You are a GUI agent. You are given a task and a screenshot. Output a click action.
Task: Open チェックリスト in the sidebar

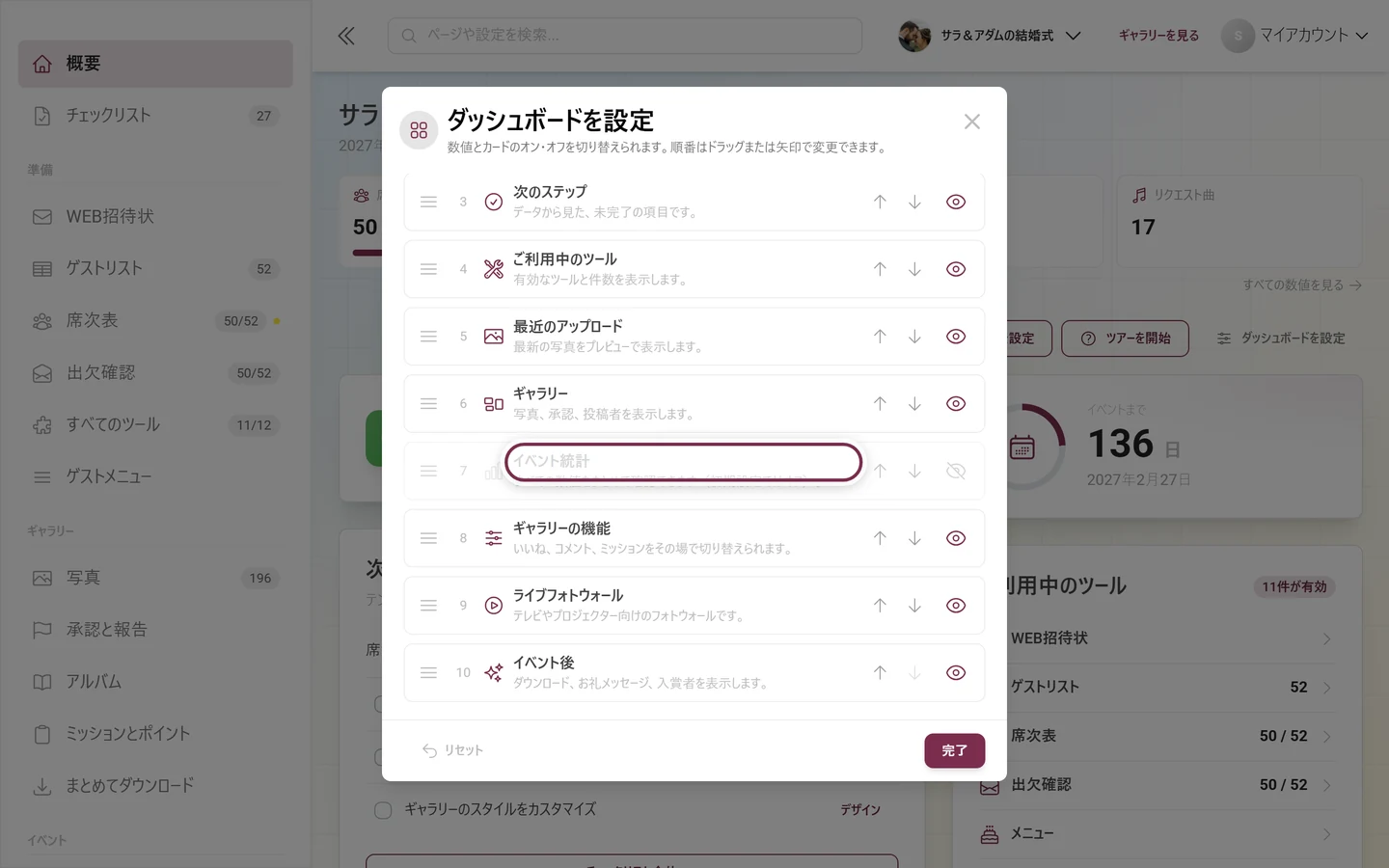pyautogui.click(x=155, y=116)
